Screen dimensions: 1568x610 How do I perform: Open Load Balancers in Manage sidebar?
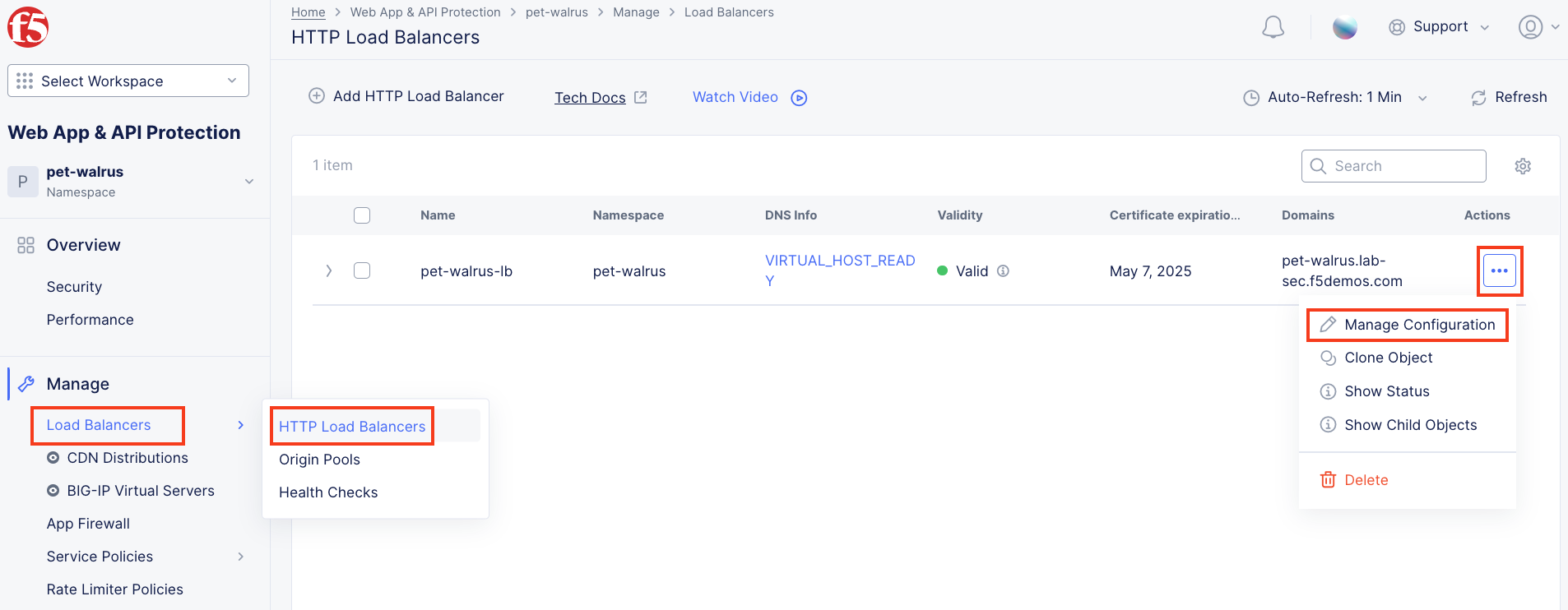point(99,425)
